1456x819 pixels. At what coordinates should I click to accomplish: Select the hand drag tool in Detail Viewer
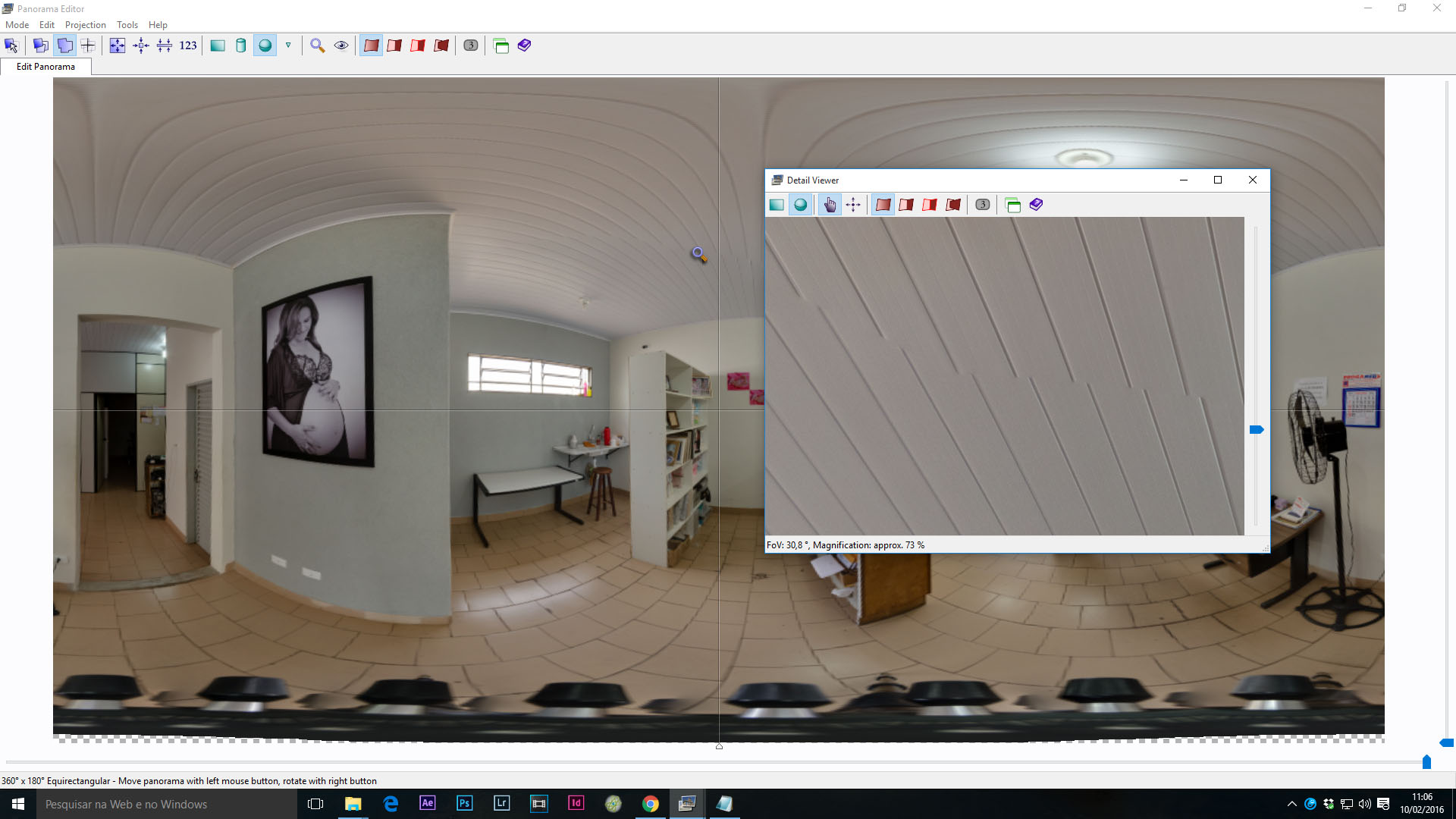[830, 205]
